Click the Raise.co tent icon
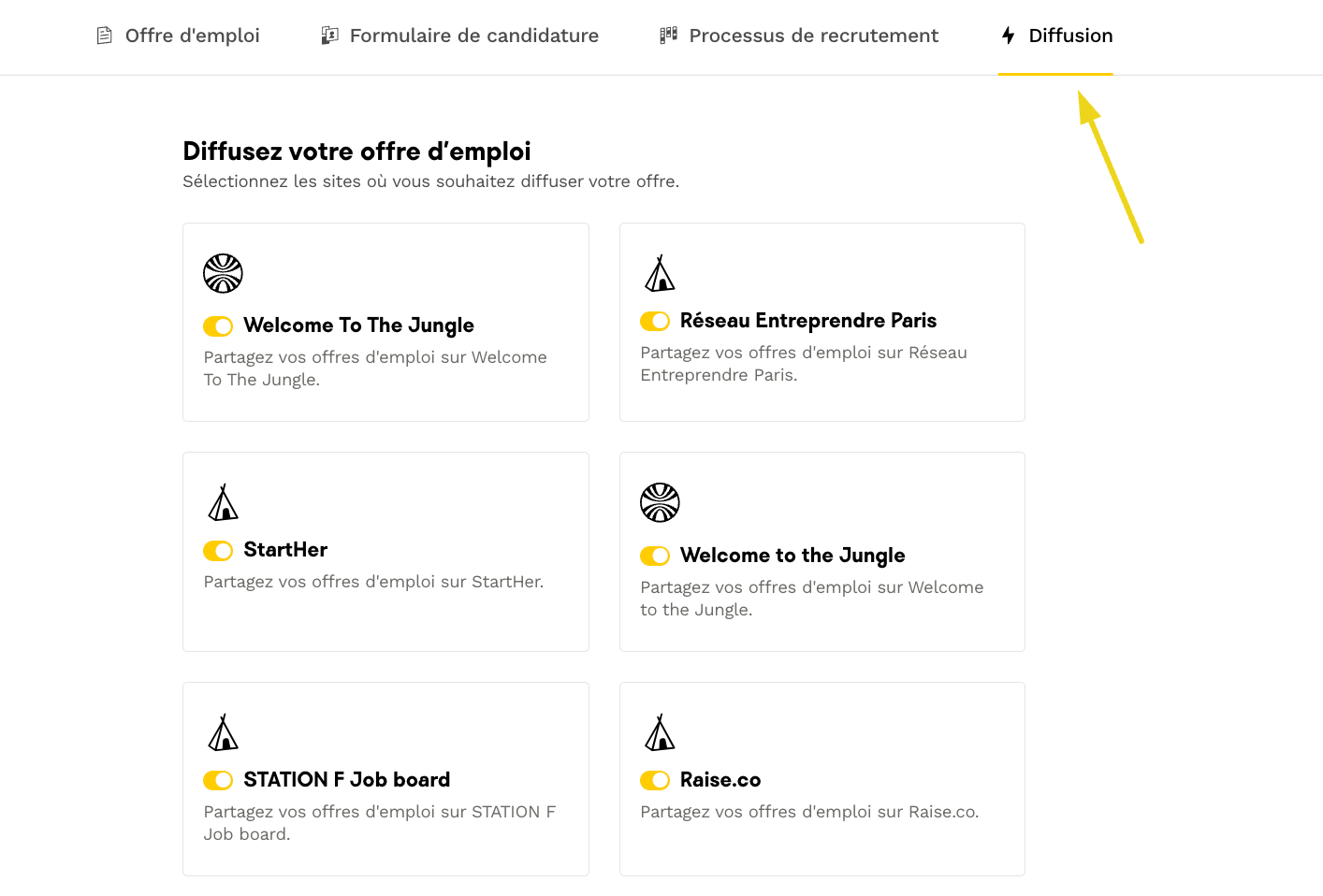1323x896 pixels. click(660, 732)
